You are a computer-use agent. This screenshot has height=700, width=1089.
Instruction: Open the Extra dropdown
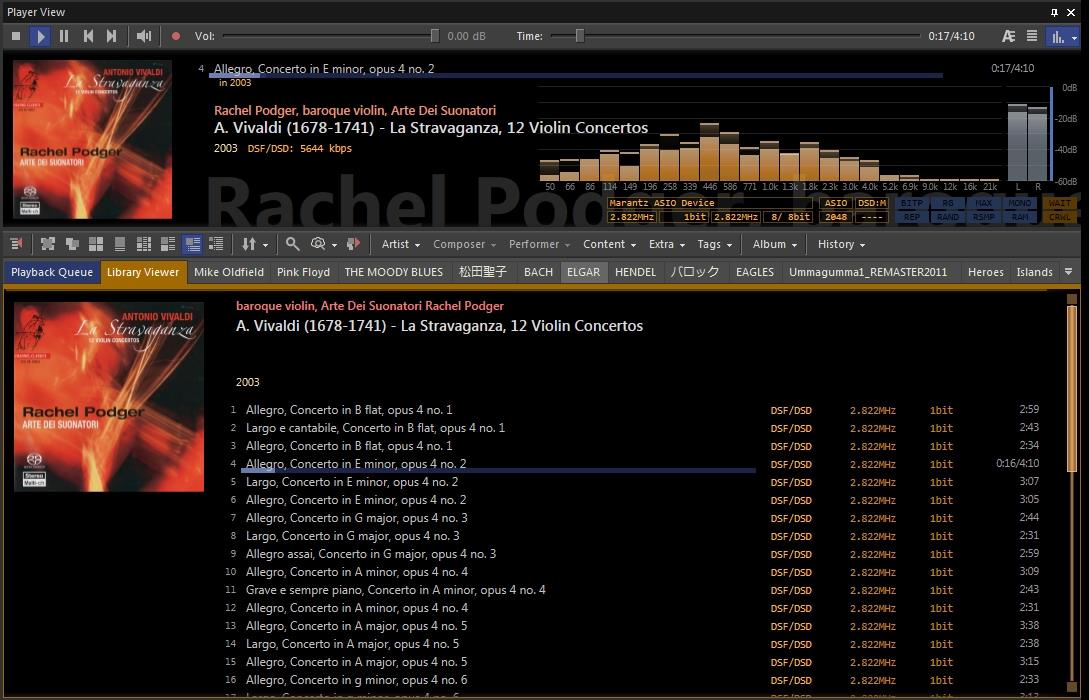667,244
